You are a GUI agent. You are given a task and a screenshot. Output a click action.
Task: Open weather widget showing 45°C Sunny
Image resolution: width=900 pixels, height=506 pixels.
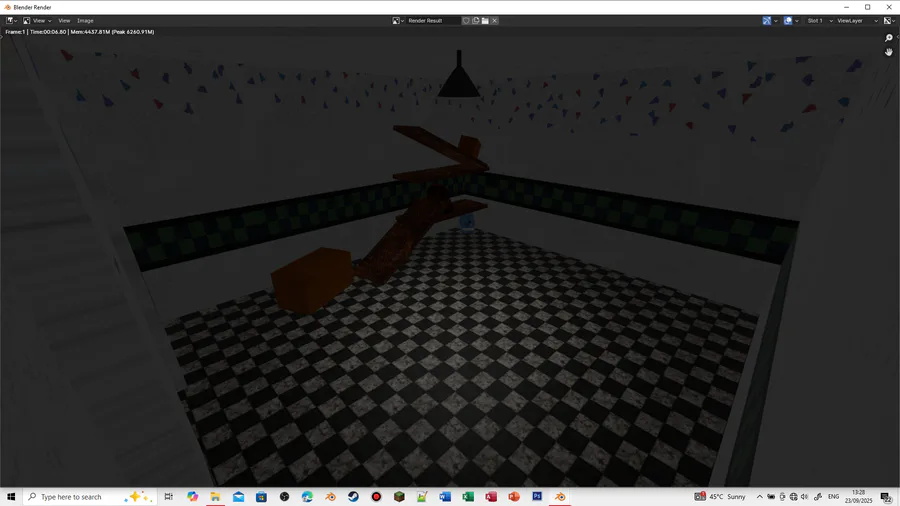(720, 497)
